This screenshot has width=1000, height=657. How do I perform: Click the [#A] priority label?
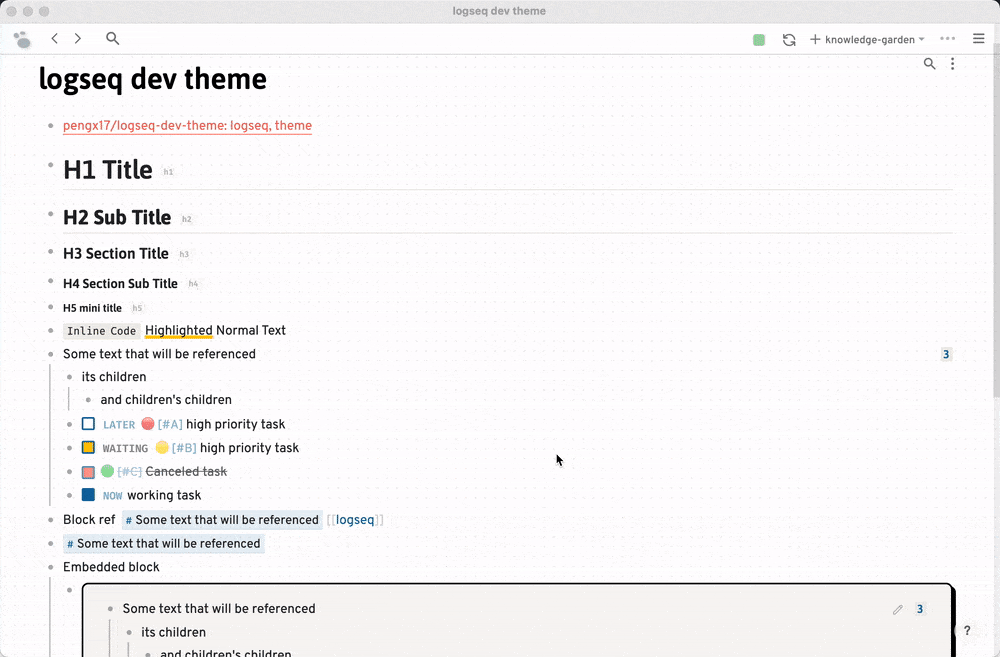click(x=170, y=424)
